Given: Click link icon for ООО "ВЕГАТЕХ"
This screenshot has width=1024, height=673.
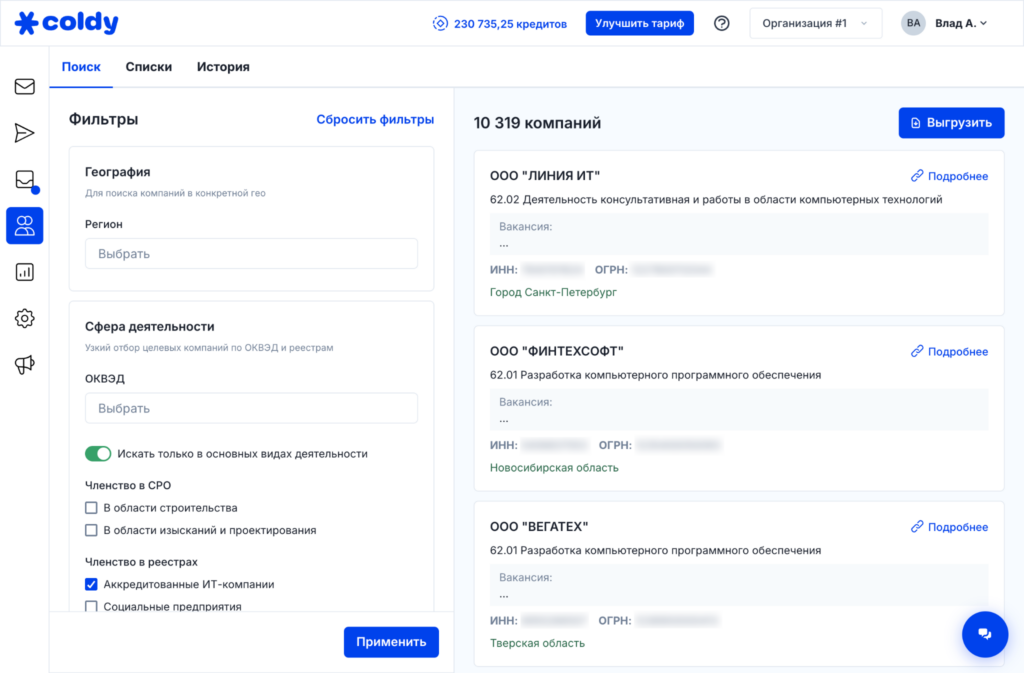Looking at the screenshot, I should coord(918,527).
